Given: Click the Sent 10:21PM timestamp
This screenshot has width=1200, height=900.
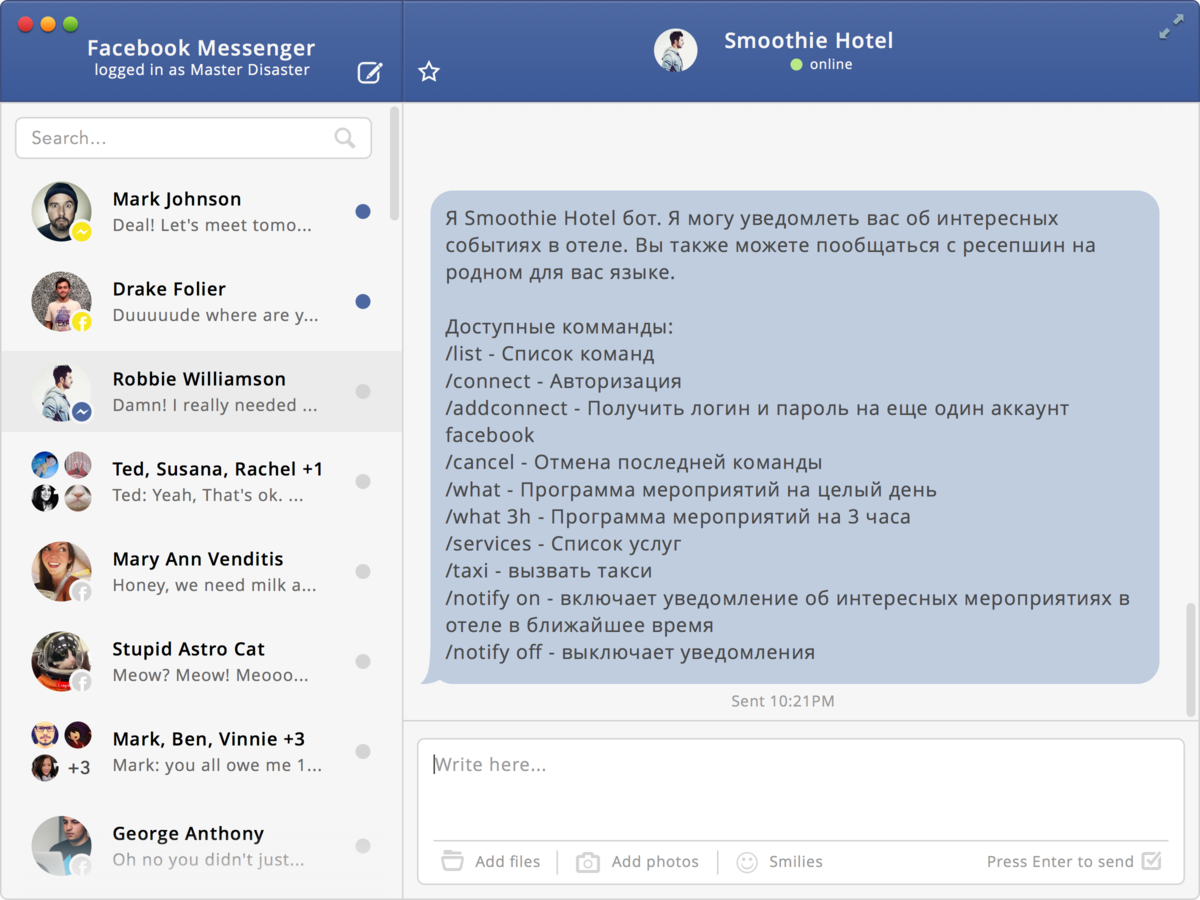Looking at the screenshot, I should (x=783, y=701).
